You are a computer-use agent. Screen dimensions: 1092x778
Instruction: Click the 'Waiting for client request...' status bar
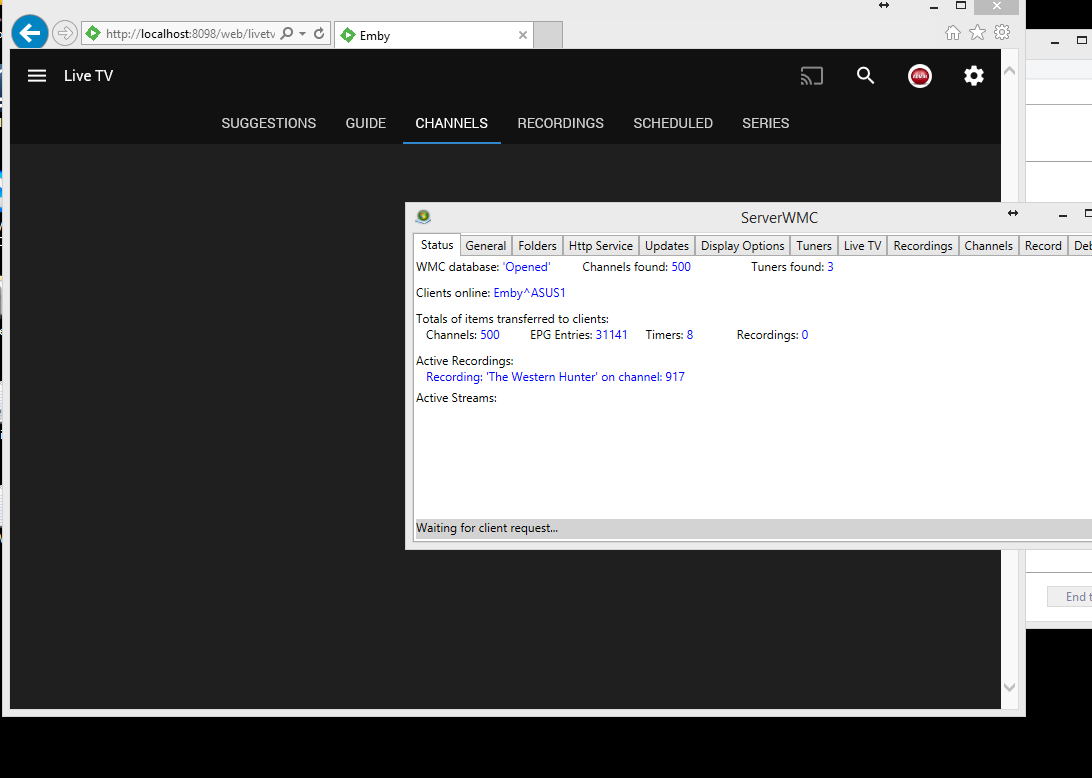[754, 528]
